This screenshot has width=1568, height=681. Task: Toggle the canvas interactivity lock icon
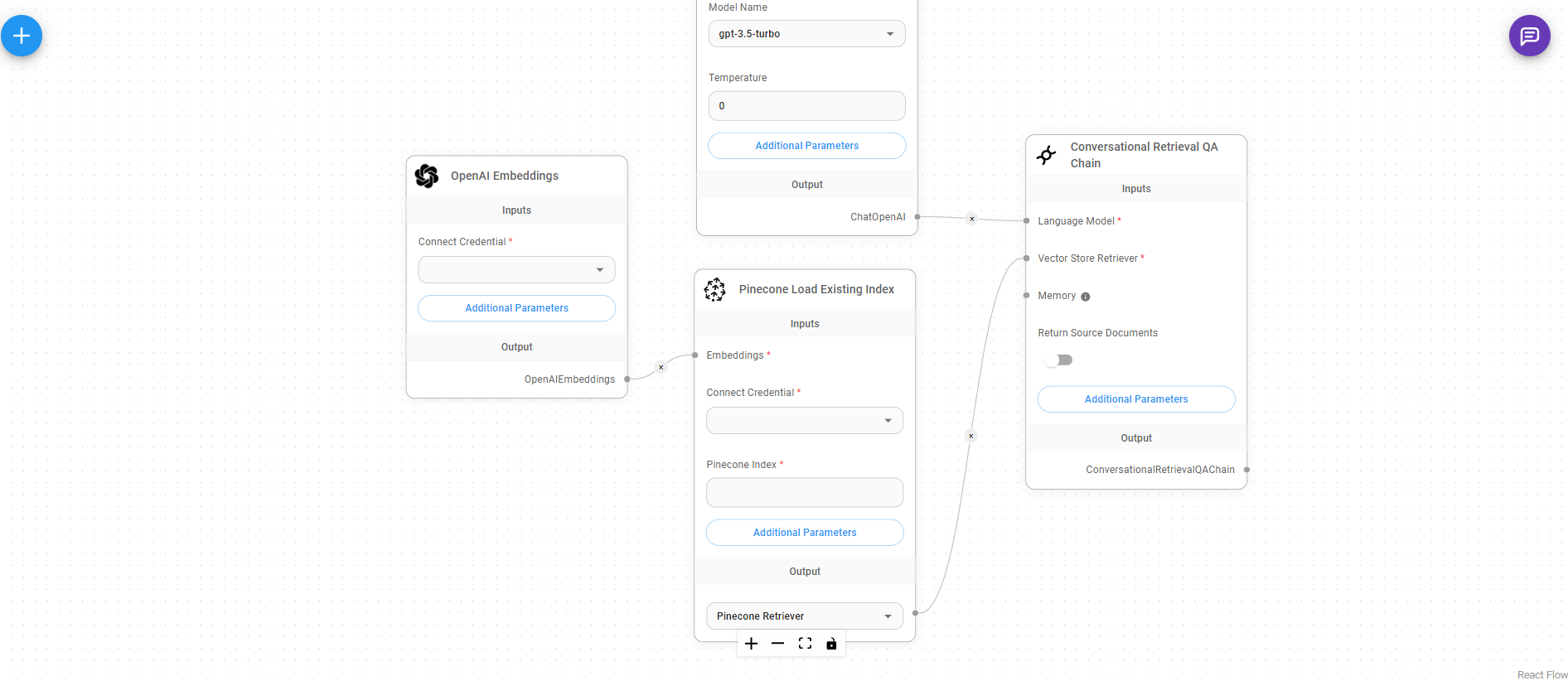[x=831, y=644]
